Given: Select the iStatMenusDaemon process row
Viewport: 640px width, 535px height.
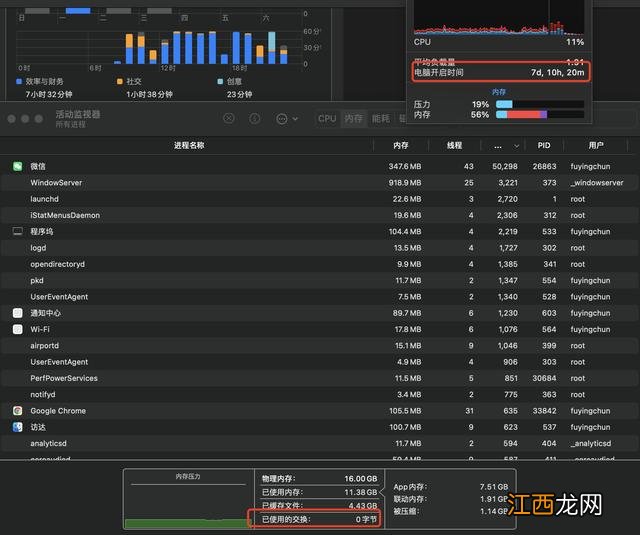Looking at the screenshot, I should tap(318, 215).
